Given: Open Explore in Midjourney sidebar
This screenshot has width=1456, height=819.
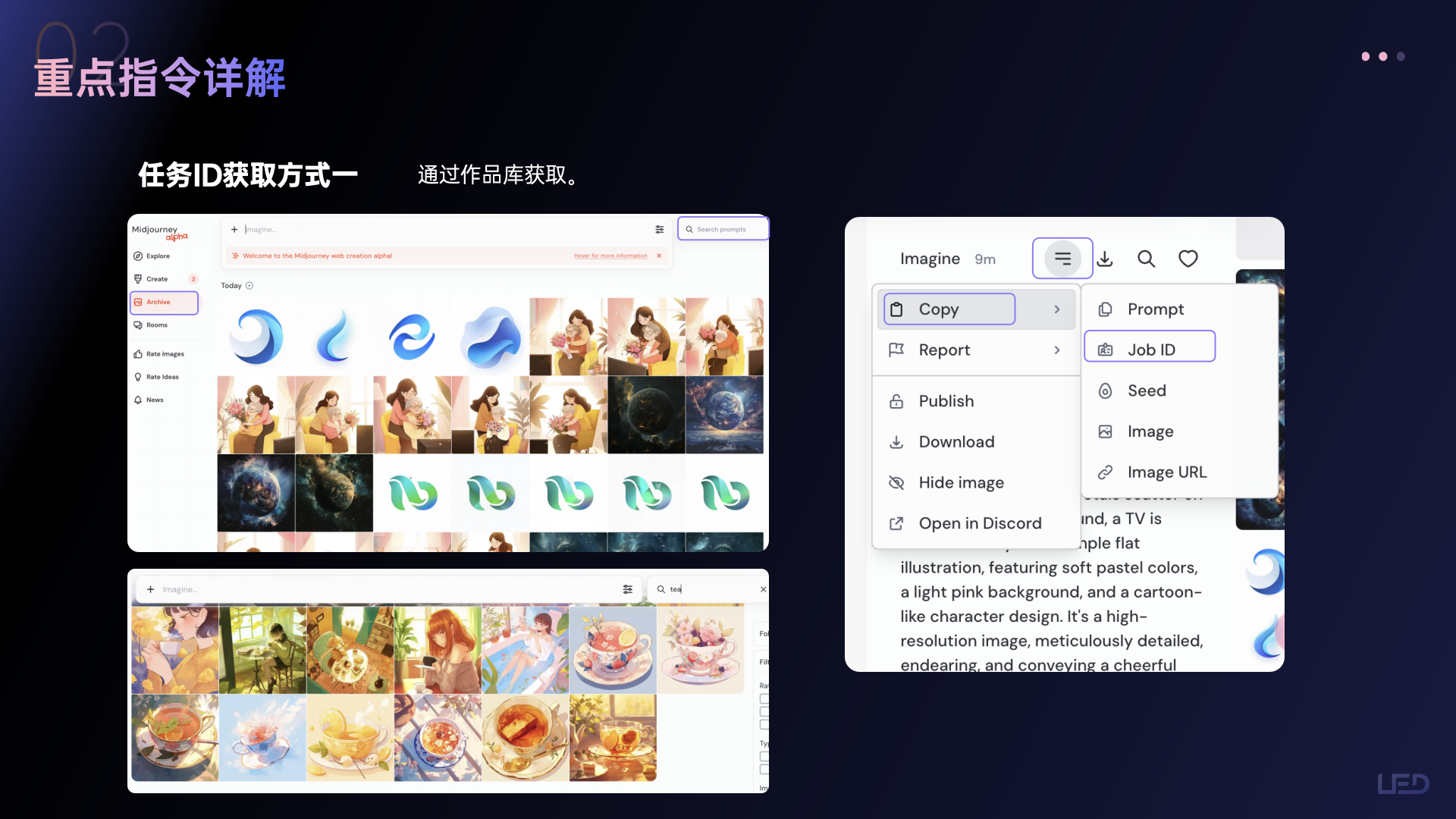Looking at the screenshot, I should tap(158, 256).
